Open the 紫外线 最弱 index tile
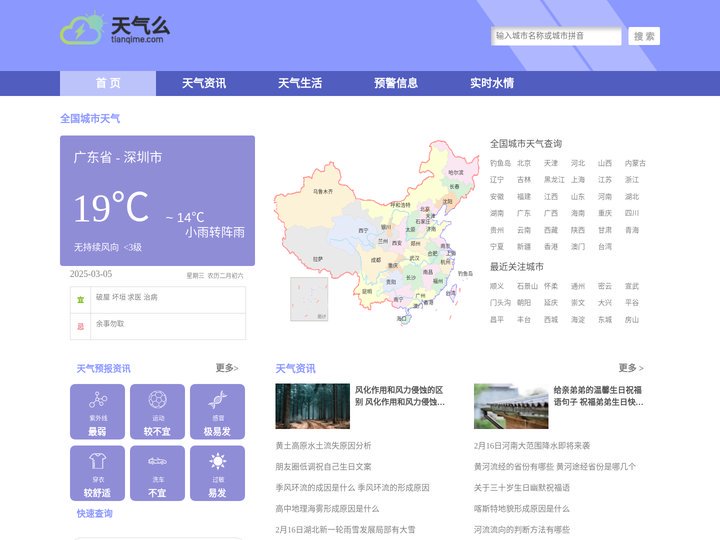The image size is (720, 540). tap(97, 412)
